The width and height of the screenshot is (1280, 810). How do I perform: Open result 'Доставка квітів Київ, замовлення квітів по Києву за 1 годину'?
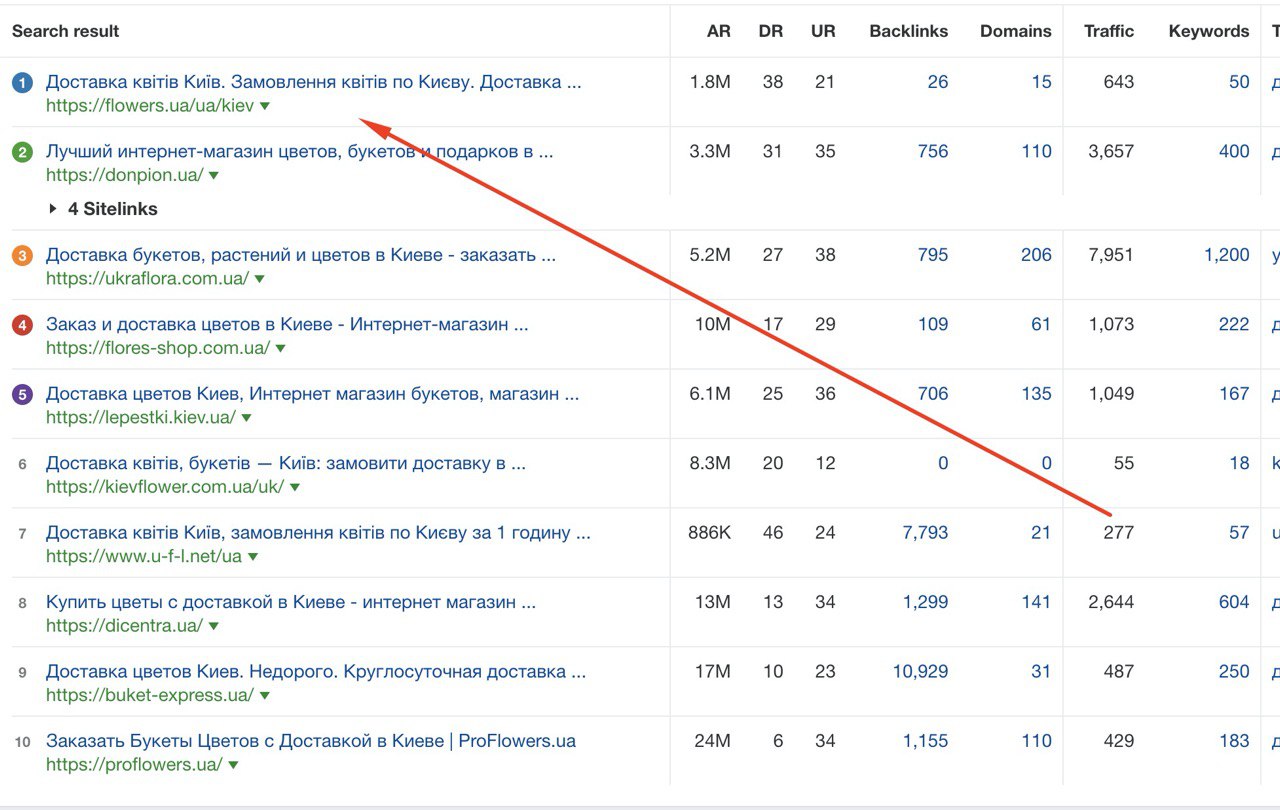(318, 533)
